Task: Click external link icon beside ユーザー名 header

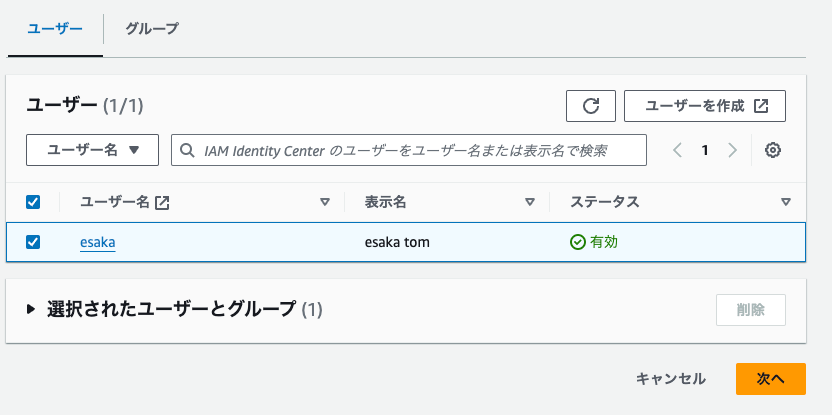Action: coord(163,202)
